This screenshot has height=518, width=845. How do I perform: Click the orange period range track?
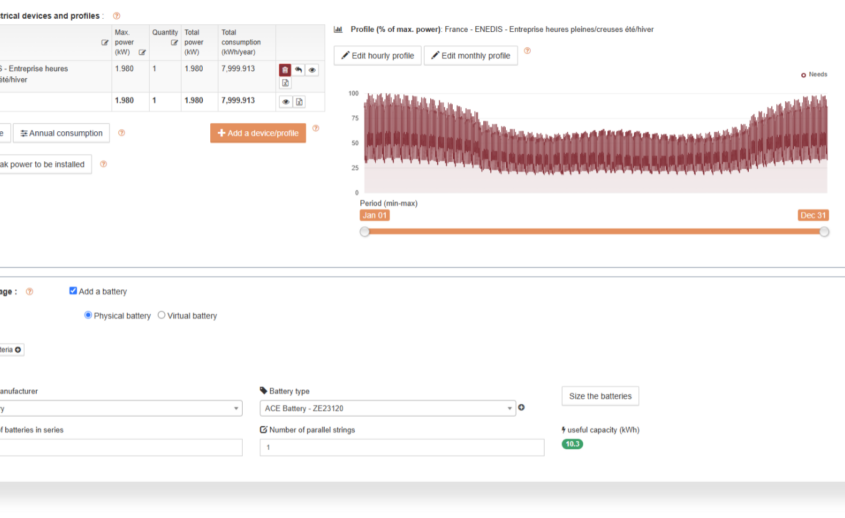[594, 232]
